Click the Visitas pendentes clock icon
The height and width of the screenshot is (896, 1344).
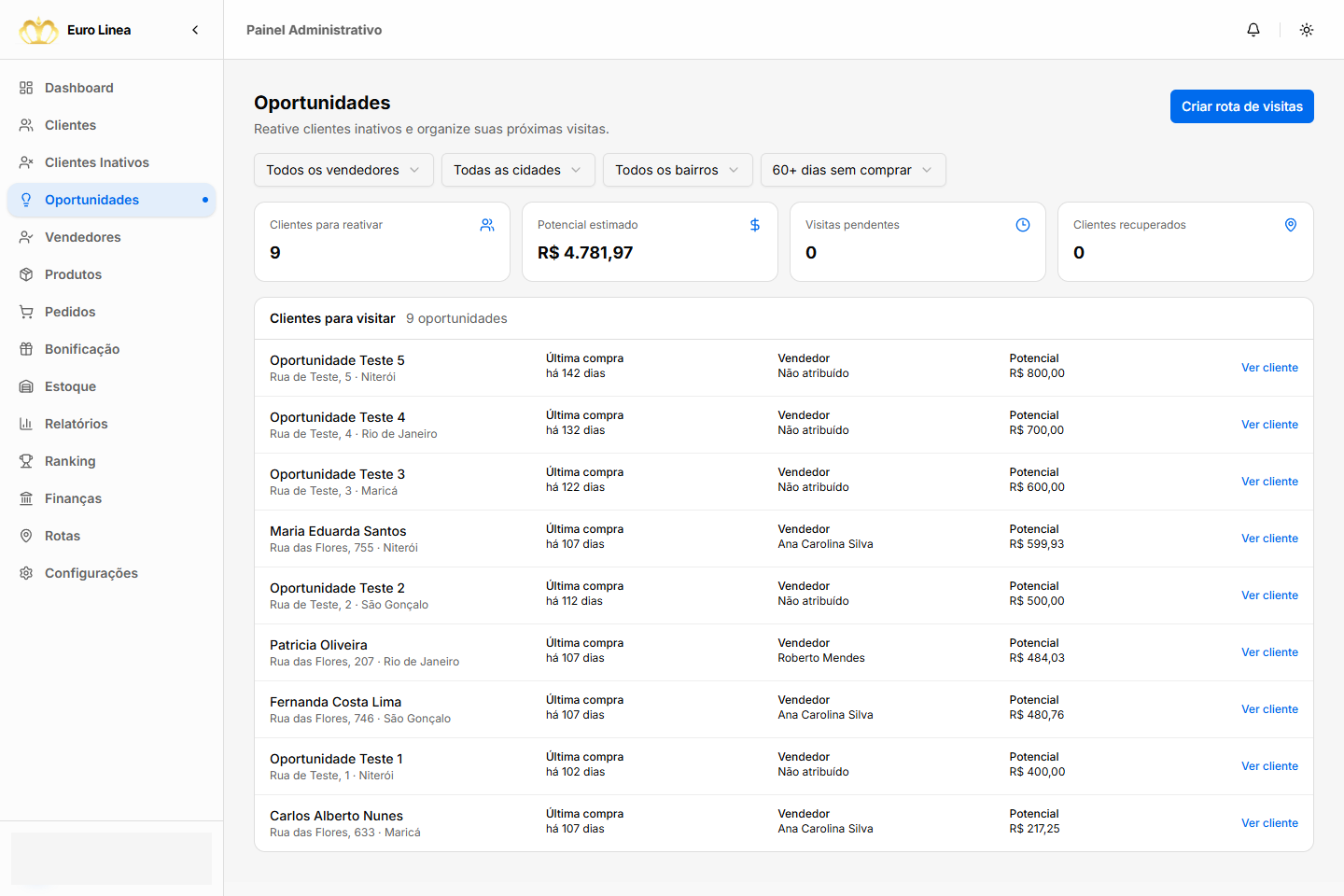pos(1023,225)
